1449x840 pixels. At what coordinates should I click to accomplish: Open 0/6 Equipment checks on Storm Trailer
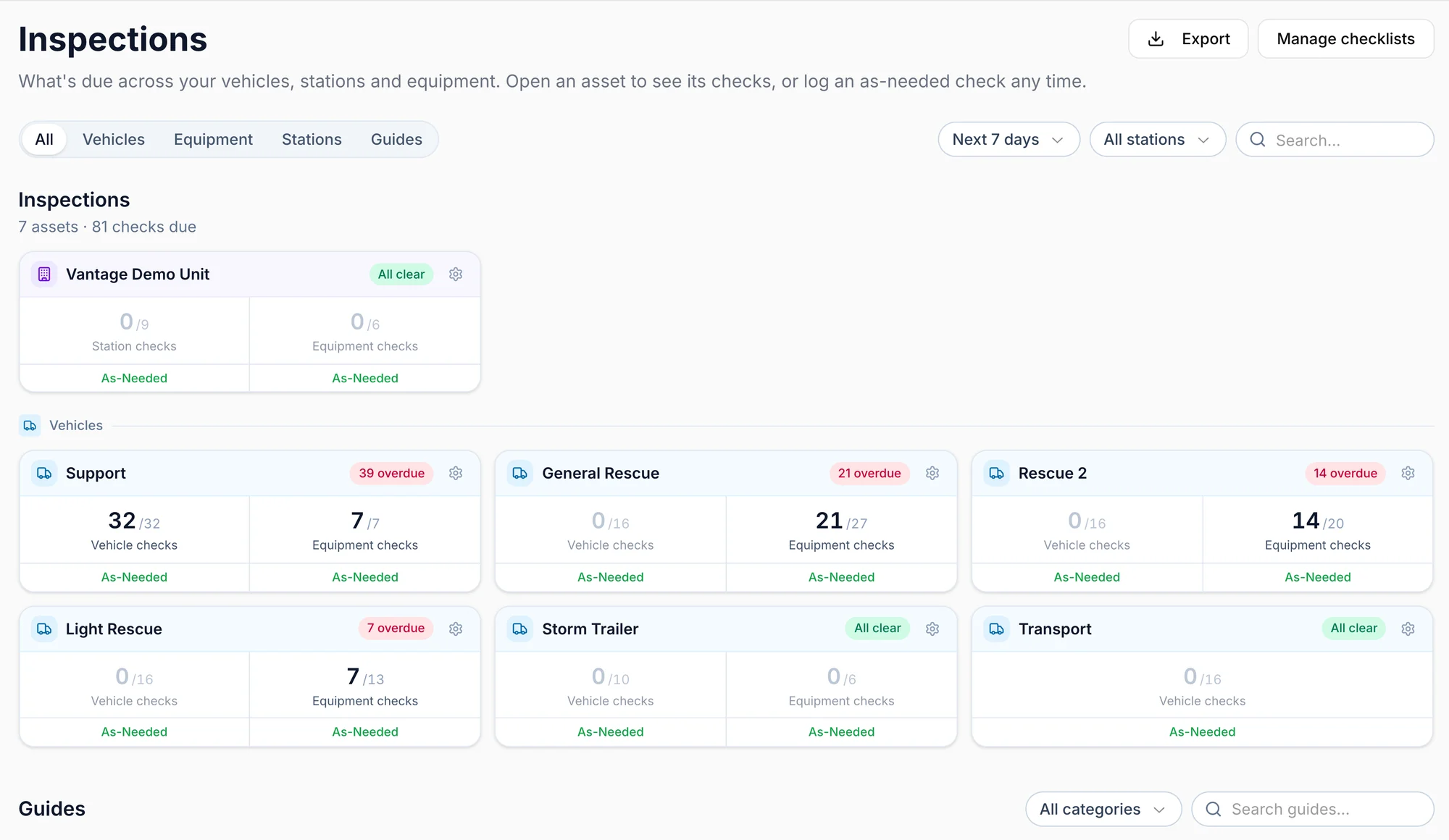coord(841,686)
